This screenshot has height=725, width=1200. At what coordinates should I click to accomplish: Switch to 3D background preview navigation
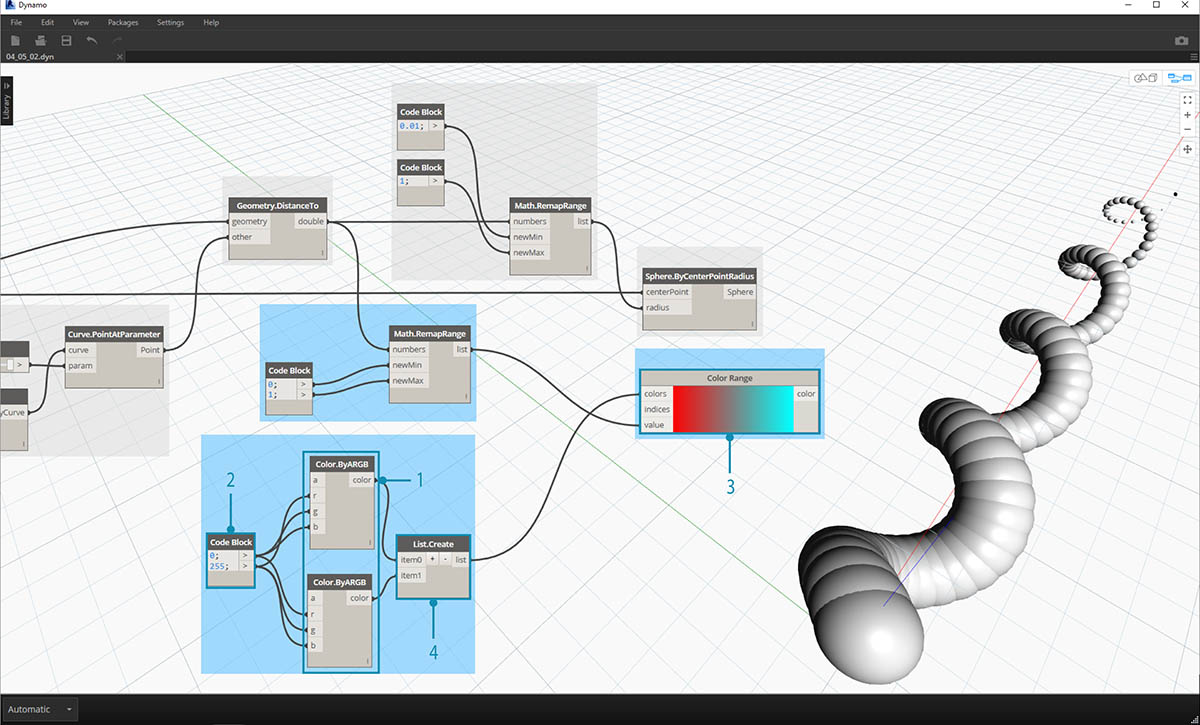pyautogui.click(x=1144, y=78)
